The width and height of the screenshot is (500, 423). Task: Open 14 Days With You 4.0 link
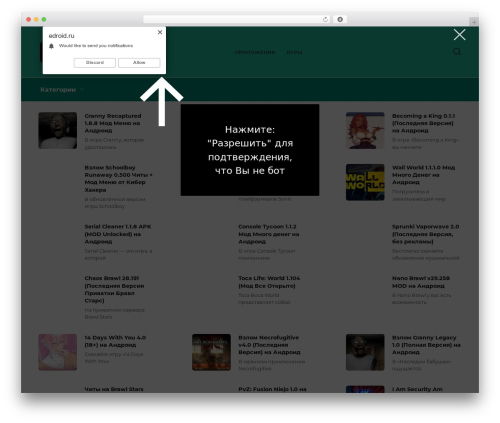[115, 341]
